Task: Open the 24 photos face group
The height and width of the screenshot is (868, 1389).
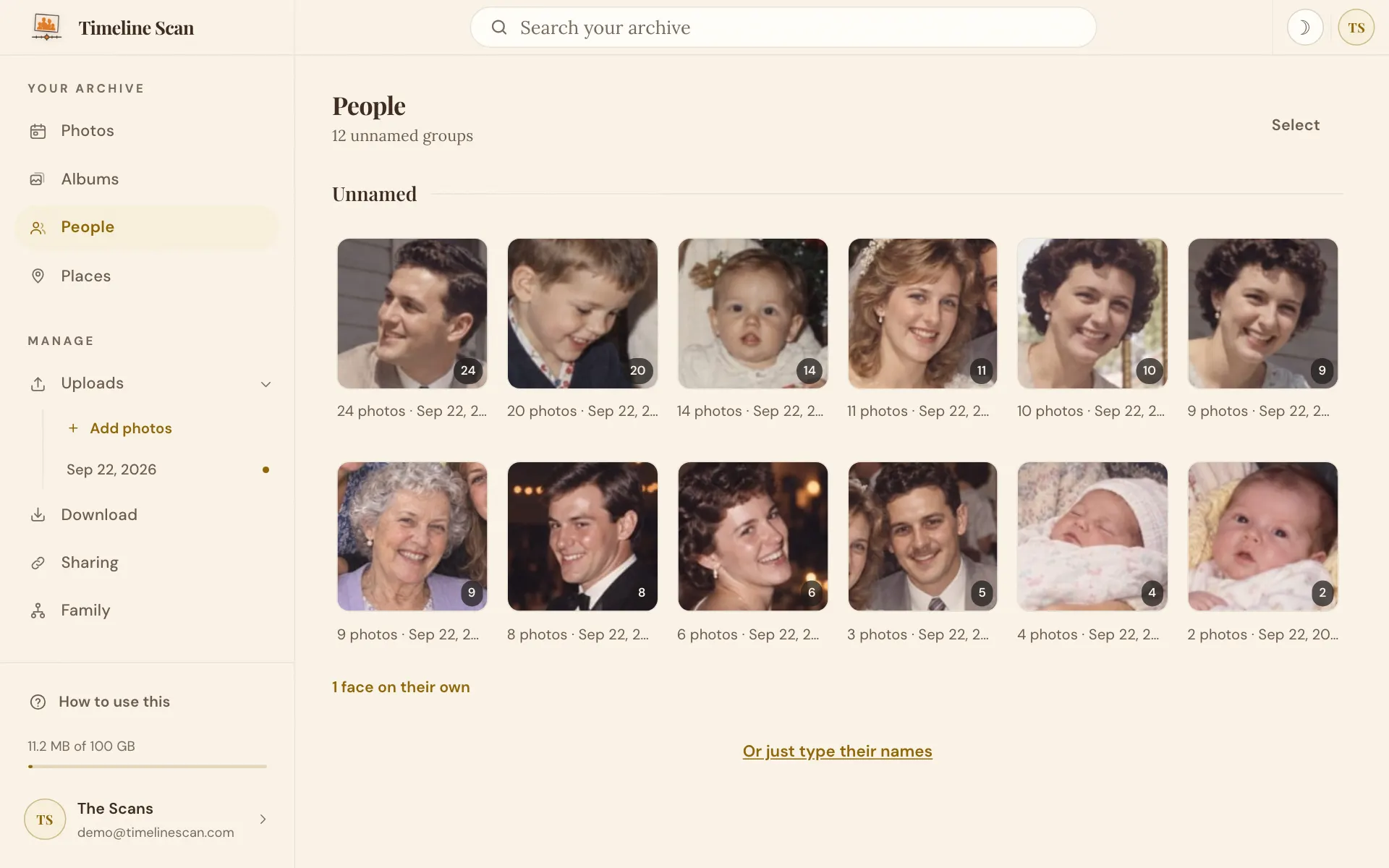Action: pos(412,313)
